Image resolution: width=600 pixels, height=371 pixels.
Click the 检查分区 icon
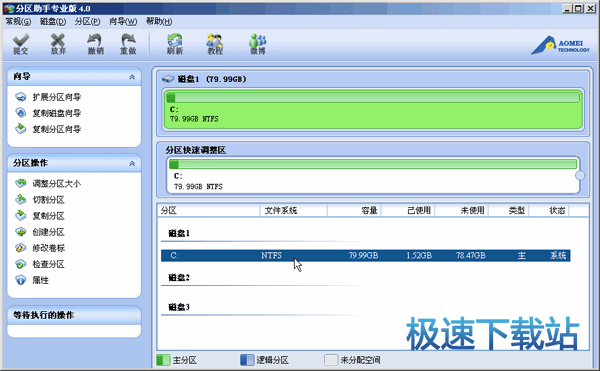pyautogui.click(x=21, y=264)
